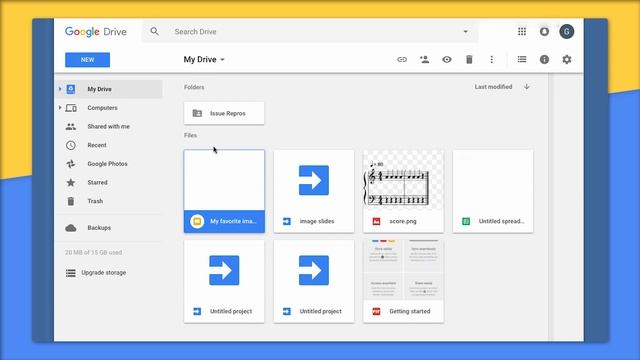Click the search magnifier icon

154,31
